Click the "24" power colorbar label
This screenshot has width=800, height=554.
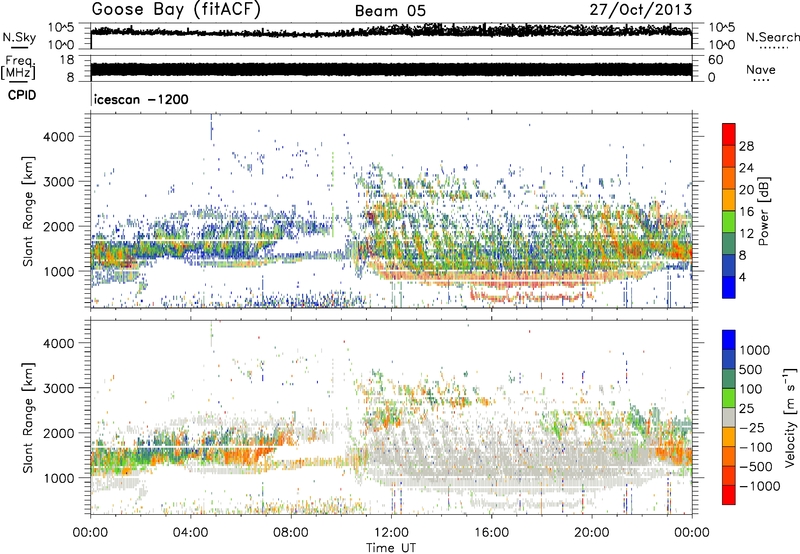[x=746, y=168]
